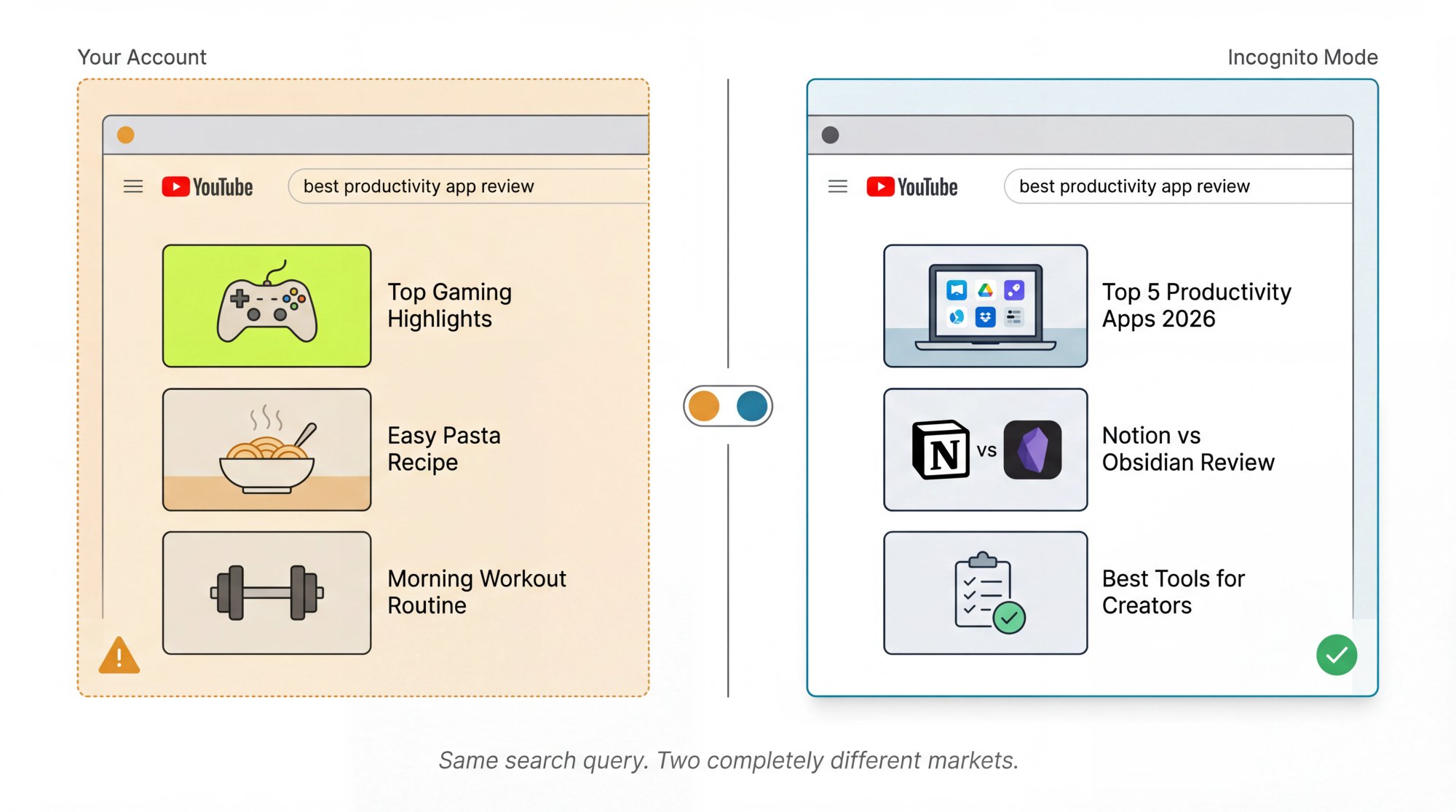Click the green checkmark badge
1456x812 pixels.
(x=1337, y=655)
